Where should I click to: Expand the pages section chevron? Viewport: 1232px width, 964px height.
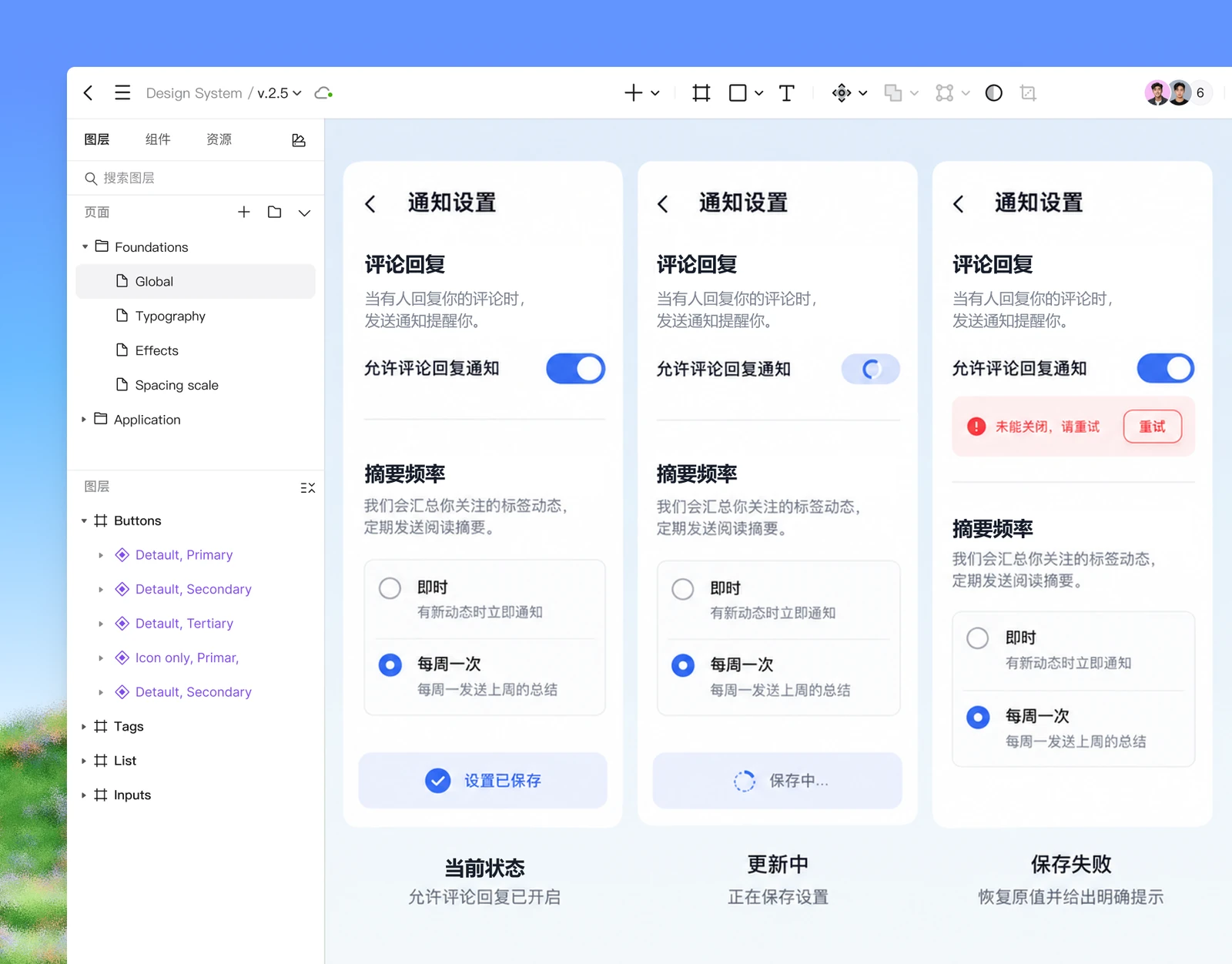tap(305, 213)
